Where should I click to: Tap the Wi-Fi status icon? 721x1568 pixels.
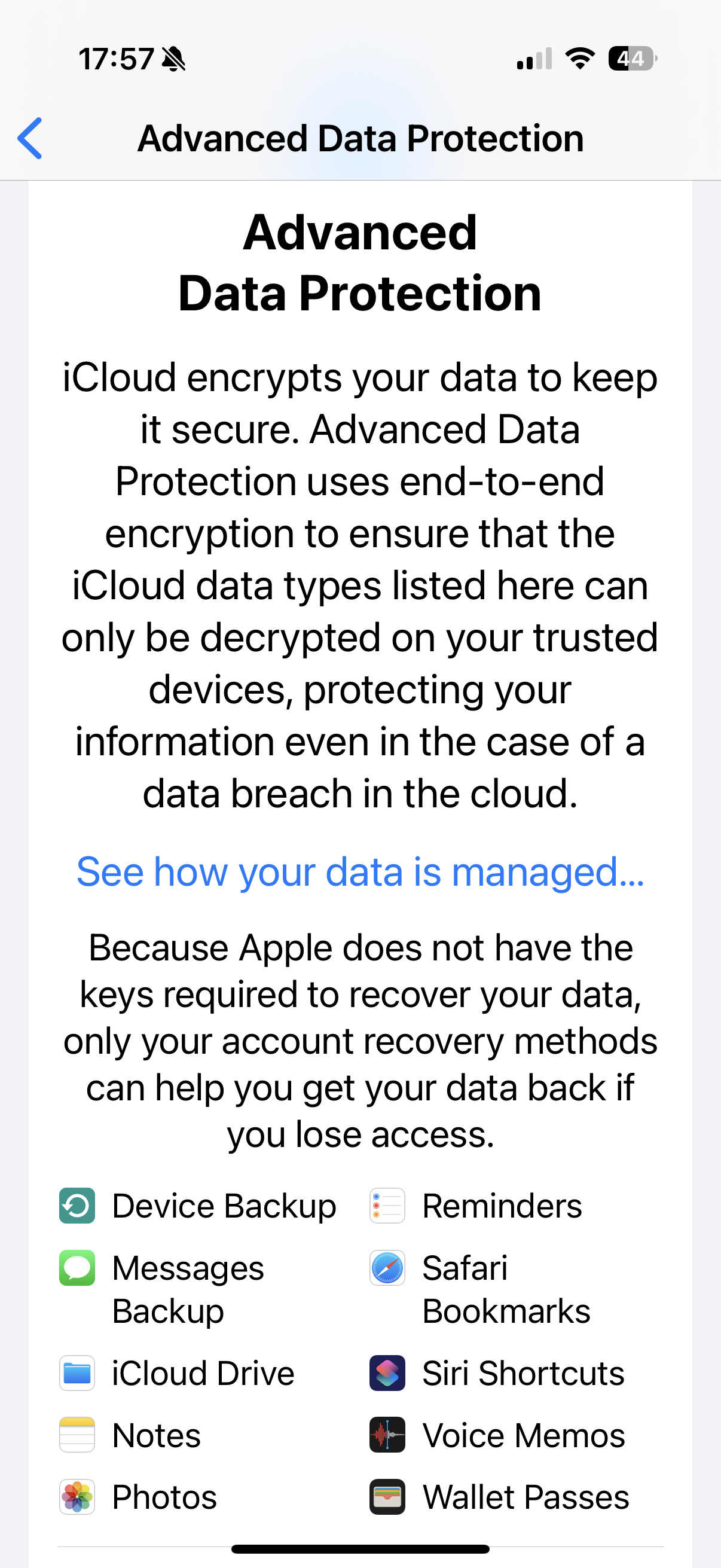(580, 59)
